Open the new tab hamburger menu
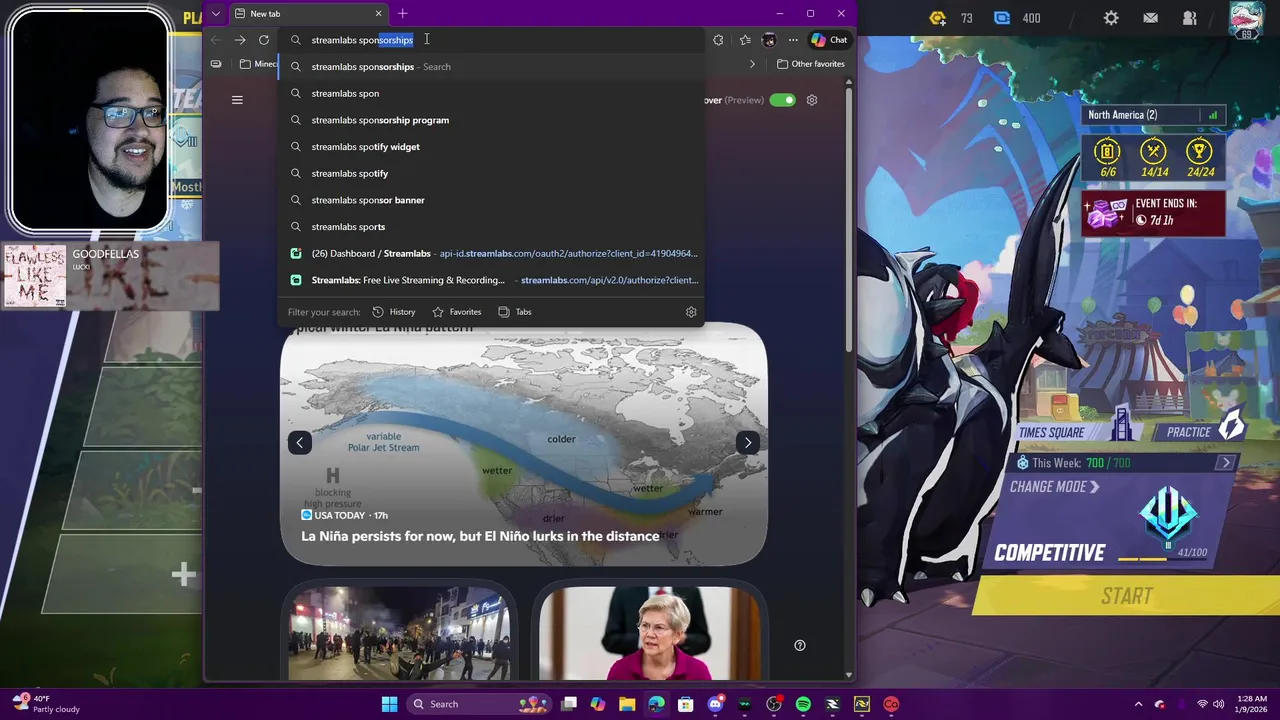The width and height of the screenshot is (1280, 720). click(237, 100)
